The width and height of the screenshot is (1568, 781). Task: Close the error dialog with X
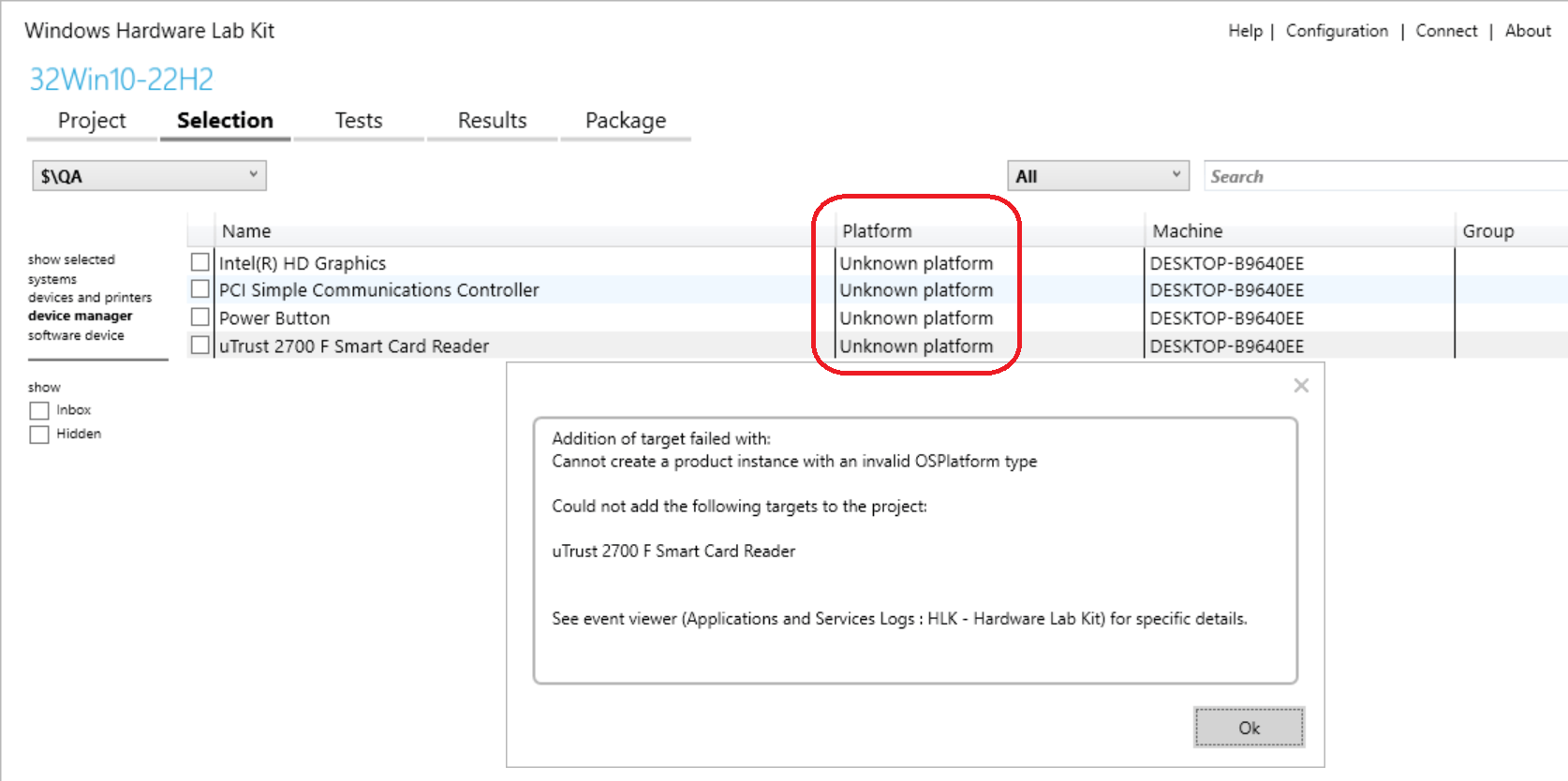click(1301, 386)
